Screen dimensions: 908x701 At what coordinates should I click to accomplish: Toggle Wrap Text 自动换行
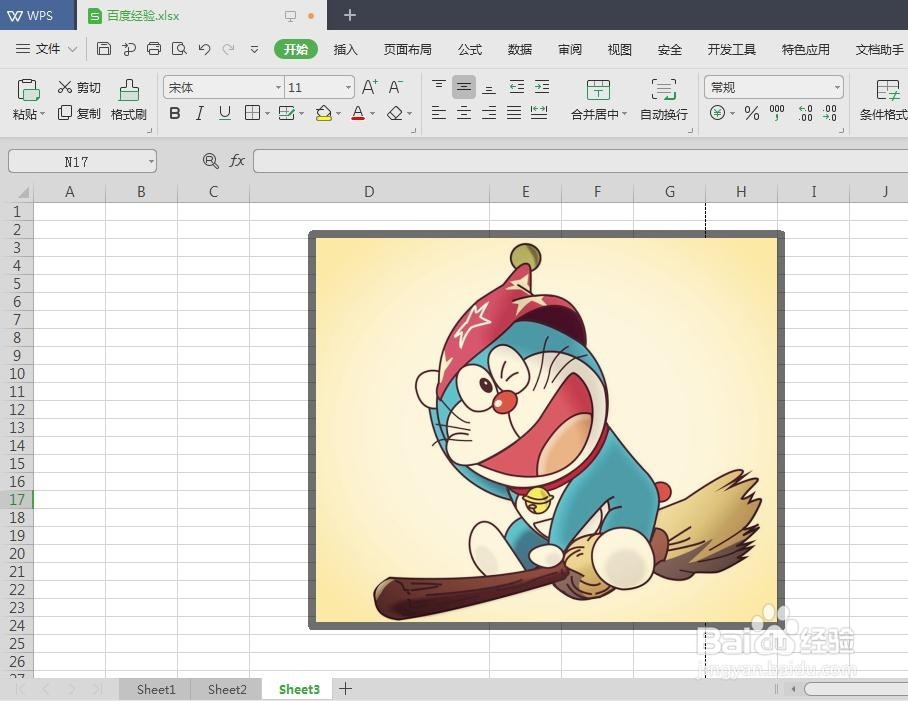pyautogui.click(x=664, y=100)
